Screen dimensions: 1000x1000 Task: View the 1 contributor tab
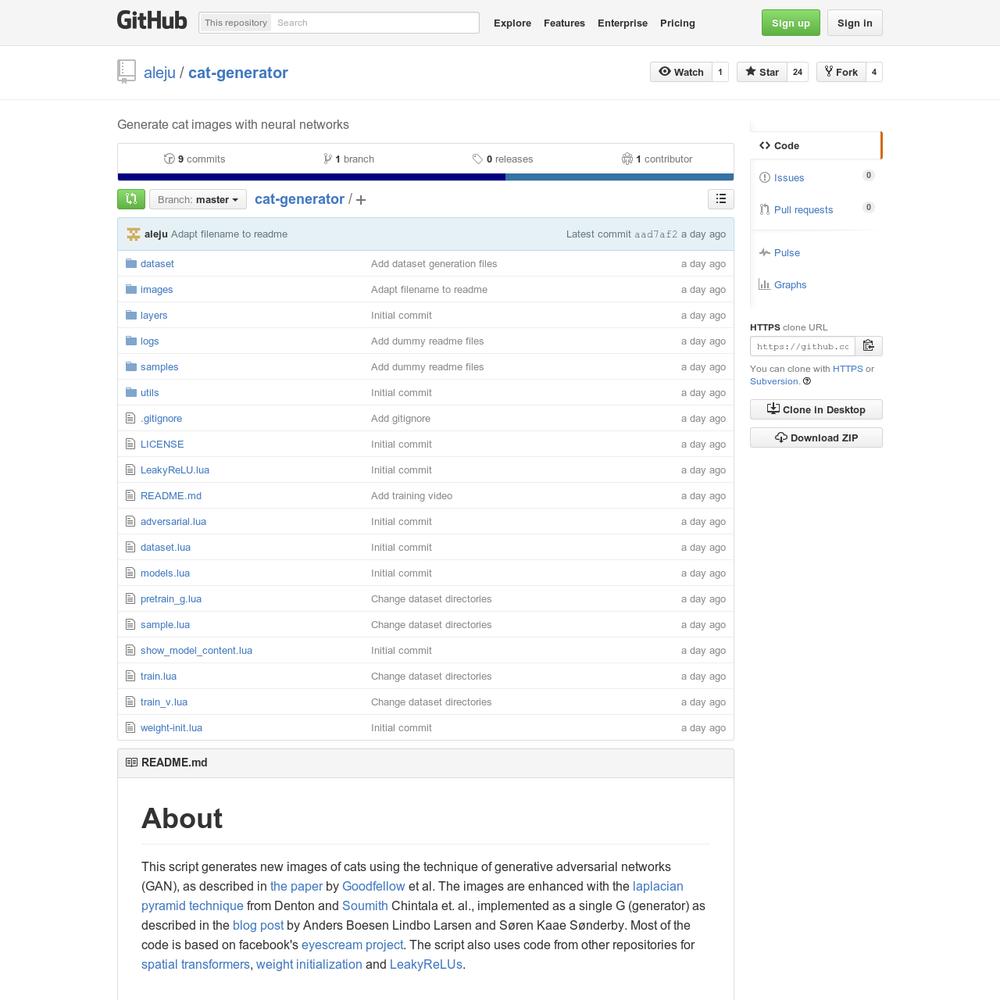[657, 159]
